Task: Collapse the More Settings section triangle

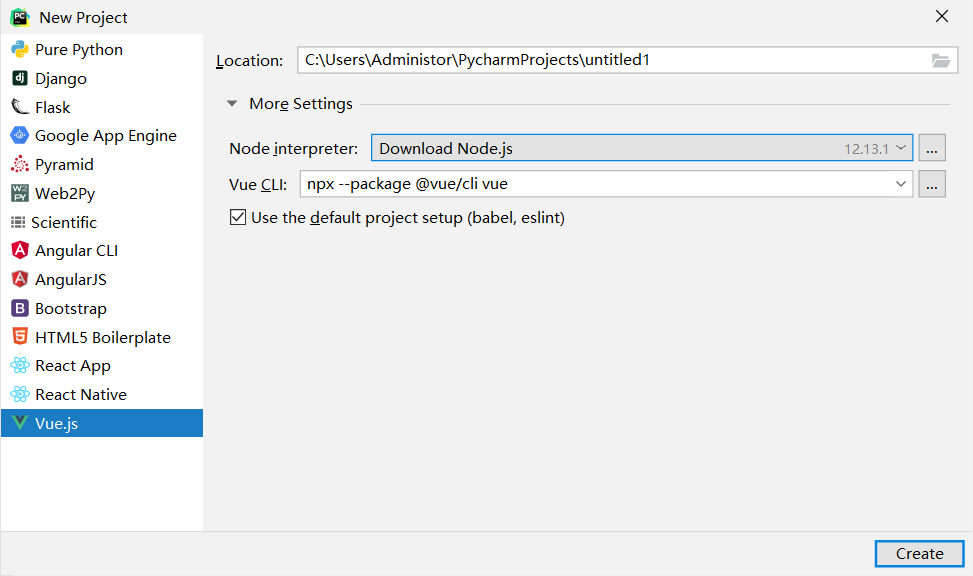Action: [232, 104]
